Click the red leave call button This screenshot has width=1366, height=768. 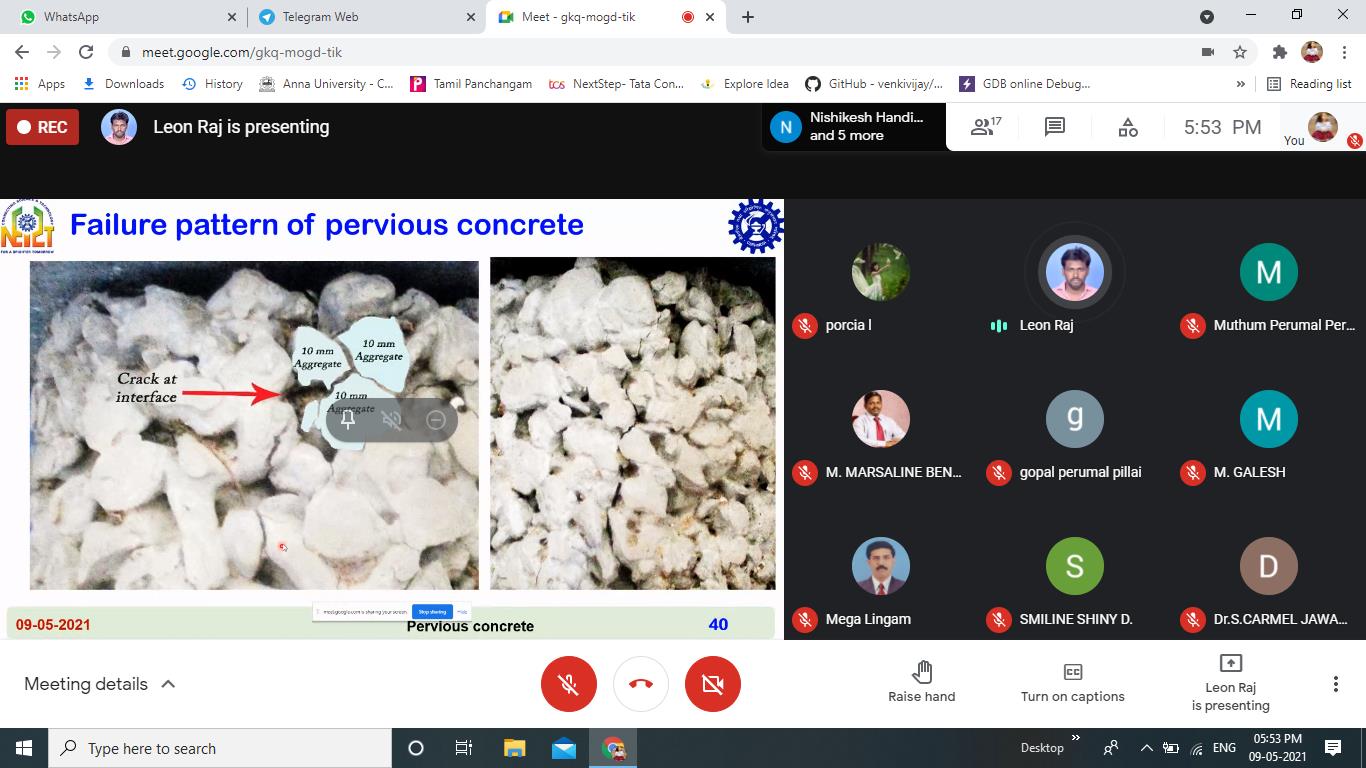[x=640, y=684]
